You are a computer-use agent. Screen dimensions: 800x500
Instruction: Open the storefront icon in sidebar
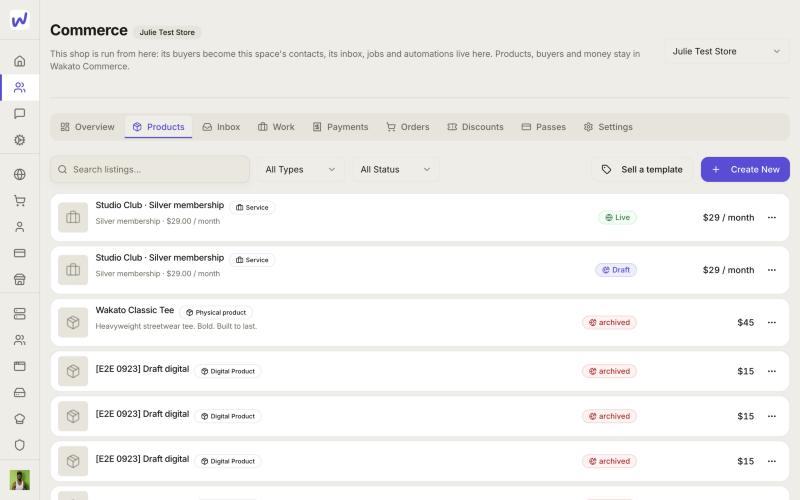[x=19, y=279]
